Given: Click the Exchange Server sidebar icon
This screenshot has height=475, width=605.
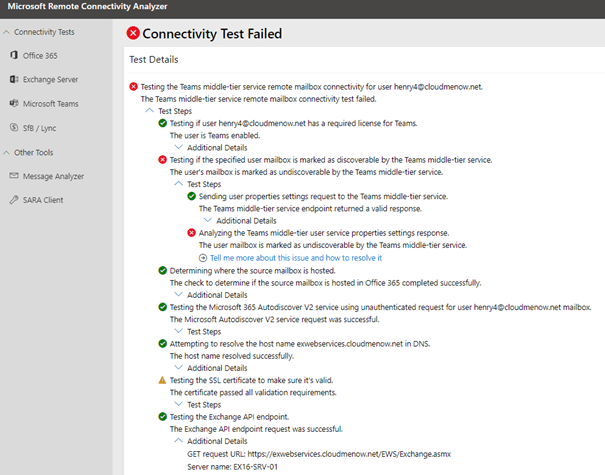Looking at the screenshot, I should pos(14,79).
